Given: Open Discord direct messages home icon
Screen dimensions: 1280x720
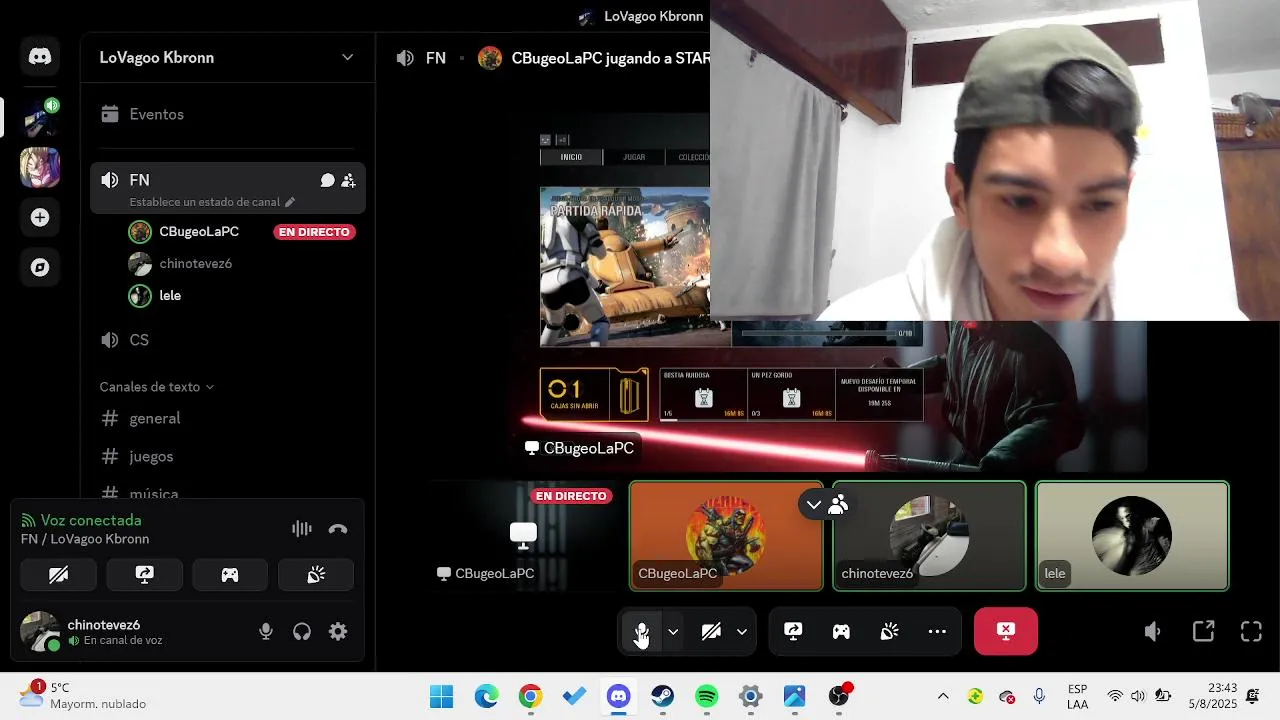Looking at the screenshot, I should tap(40, 57).
